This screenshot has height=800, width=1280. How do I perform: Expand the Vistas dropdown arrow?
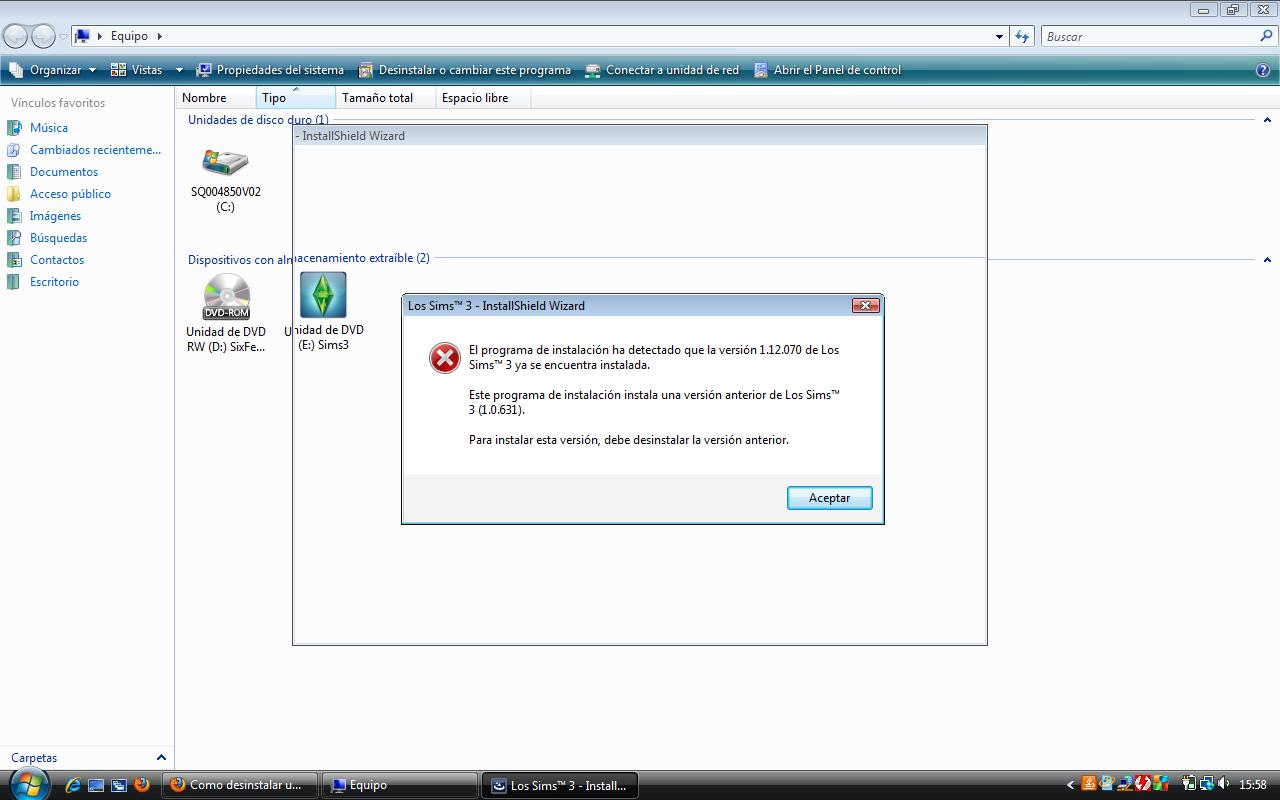(179, 70)
